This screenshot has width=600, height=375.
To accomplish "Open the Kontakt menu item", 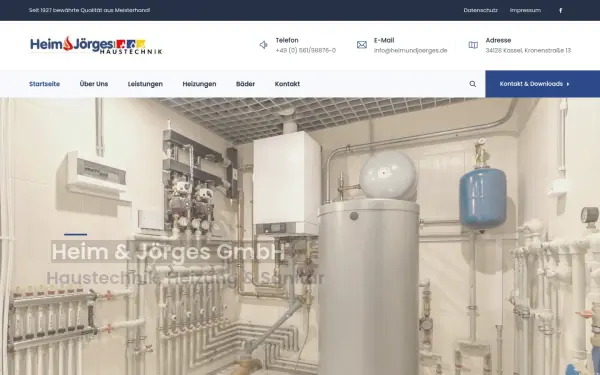I will click(x=287, y=84).
